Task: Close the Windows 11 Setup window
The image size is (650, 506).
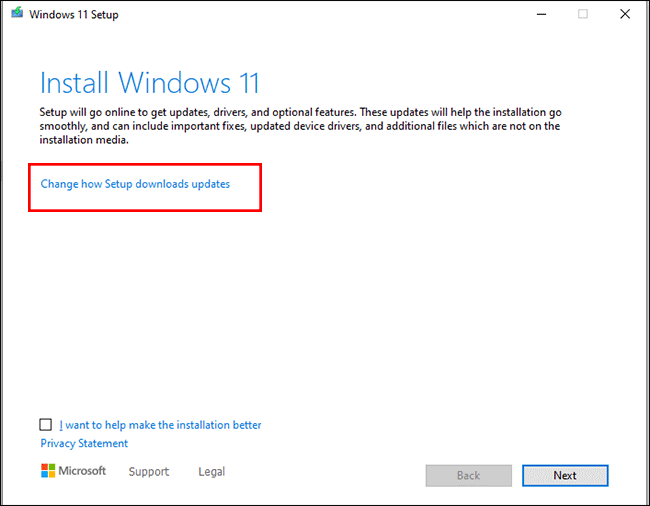Action: [x=627, y=14]
